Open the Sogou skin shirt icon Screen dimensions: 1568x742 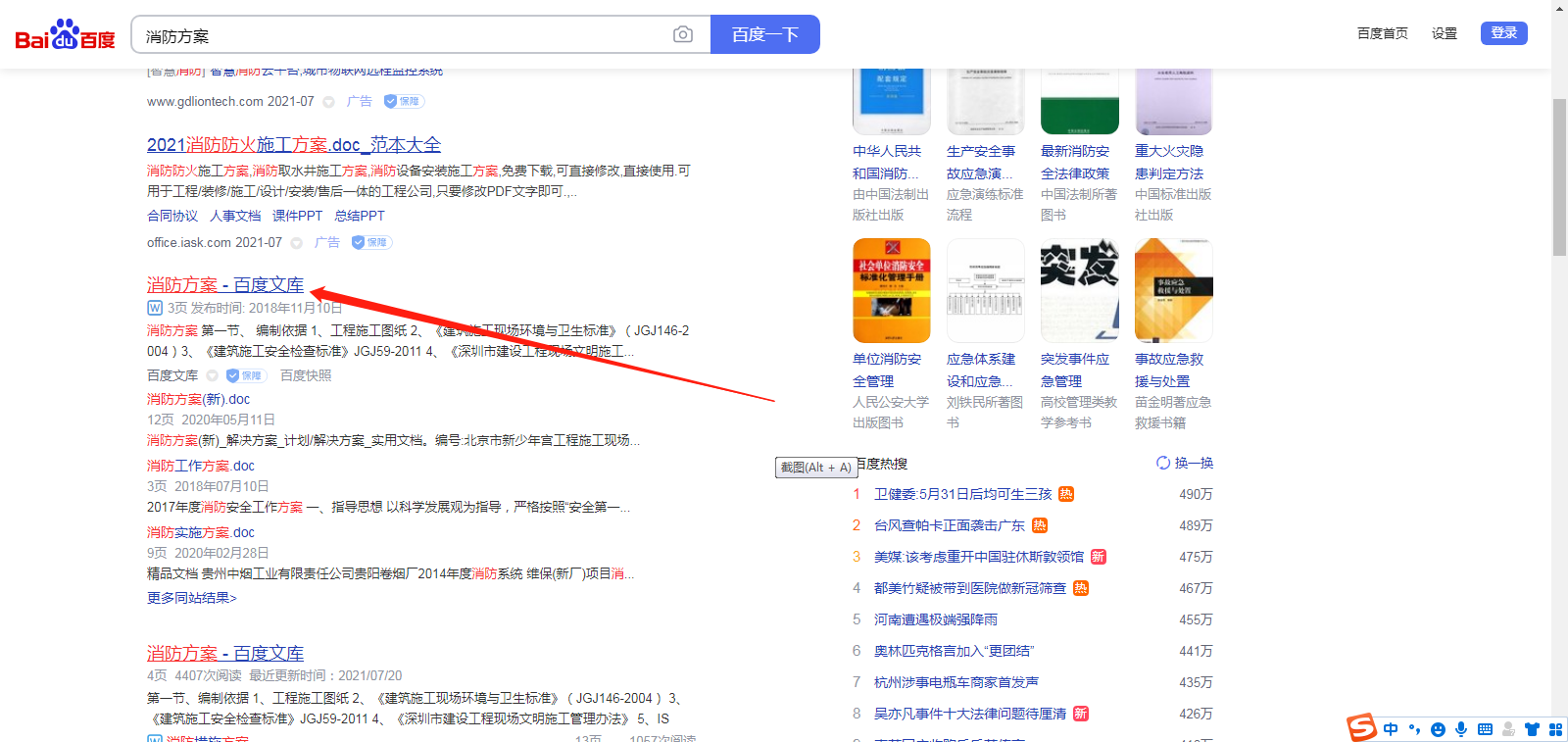[1532, 729]
